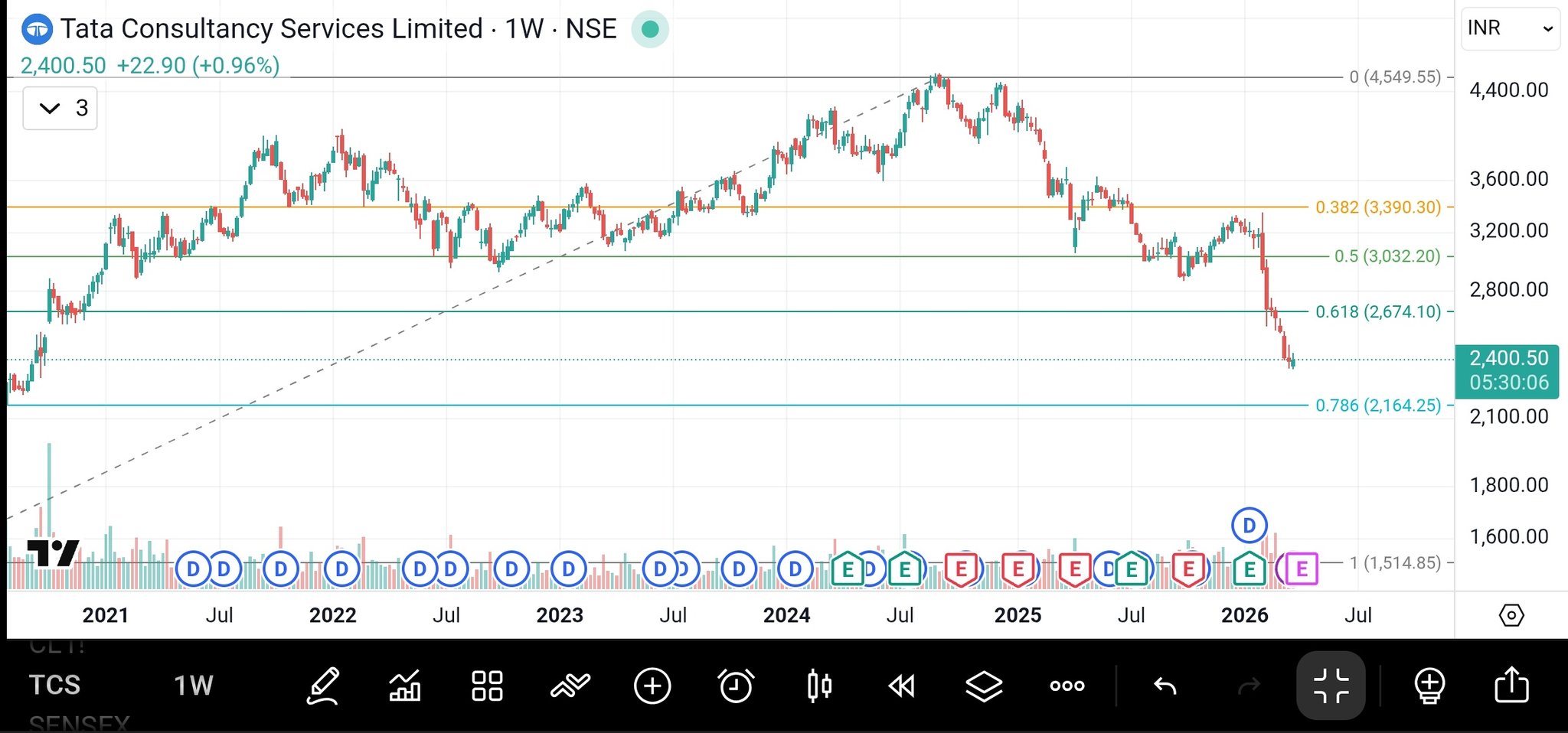Viewport: 1568px width, 733px height.
Task: Undo the last chart action
Action: click(x=1165, y=686)
